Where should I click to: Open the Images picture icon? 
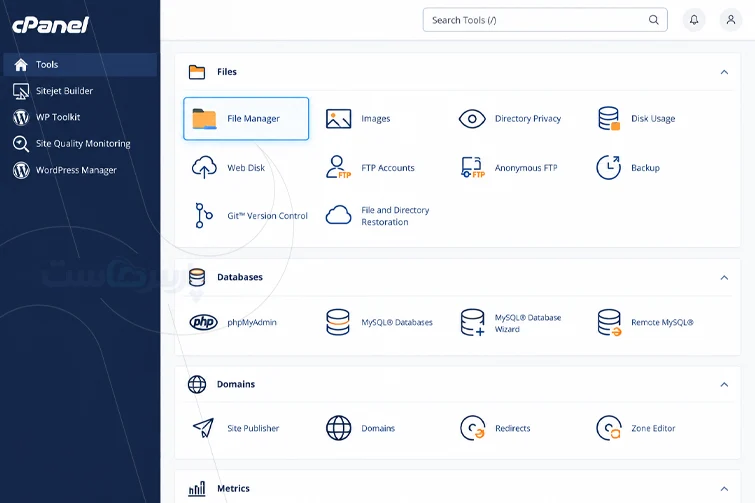click(x=338, y=119)
